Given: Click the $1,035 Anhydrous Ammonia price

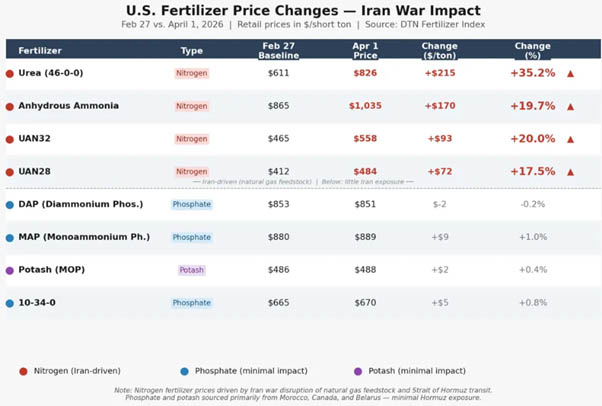Looking at the screenshot, I should click(365, 106).
